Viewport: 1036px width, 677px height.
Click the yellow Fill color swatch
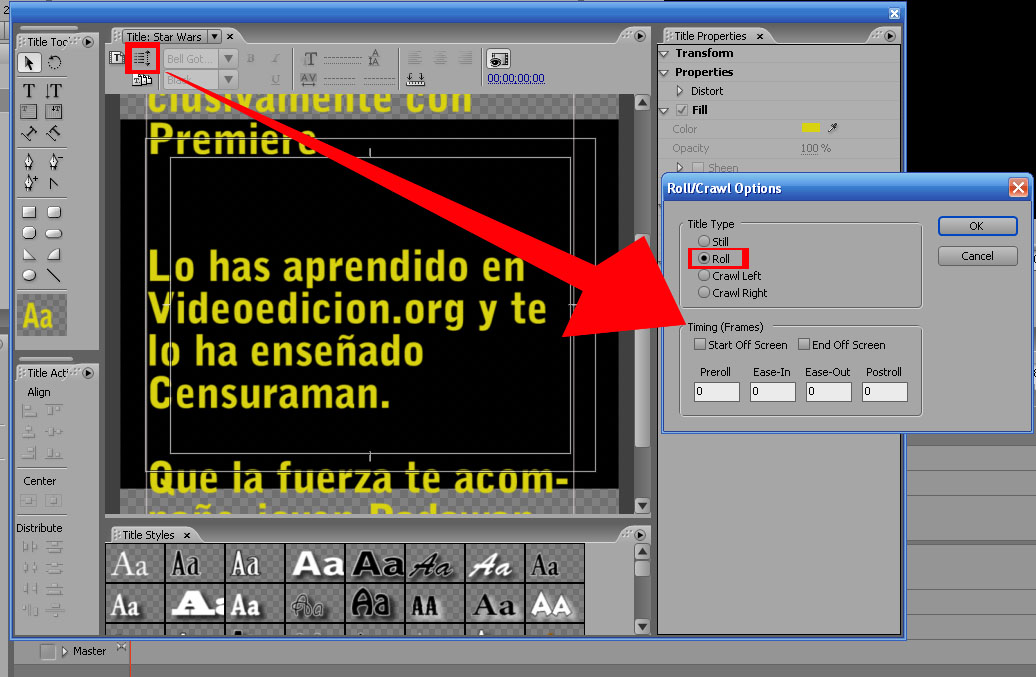(x=810, y=129)
